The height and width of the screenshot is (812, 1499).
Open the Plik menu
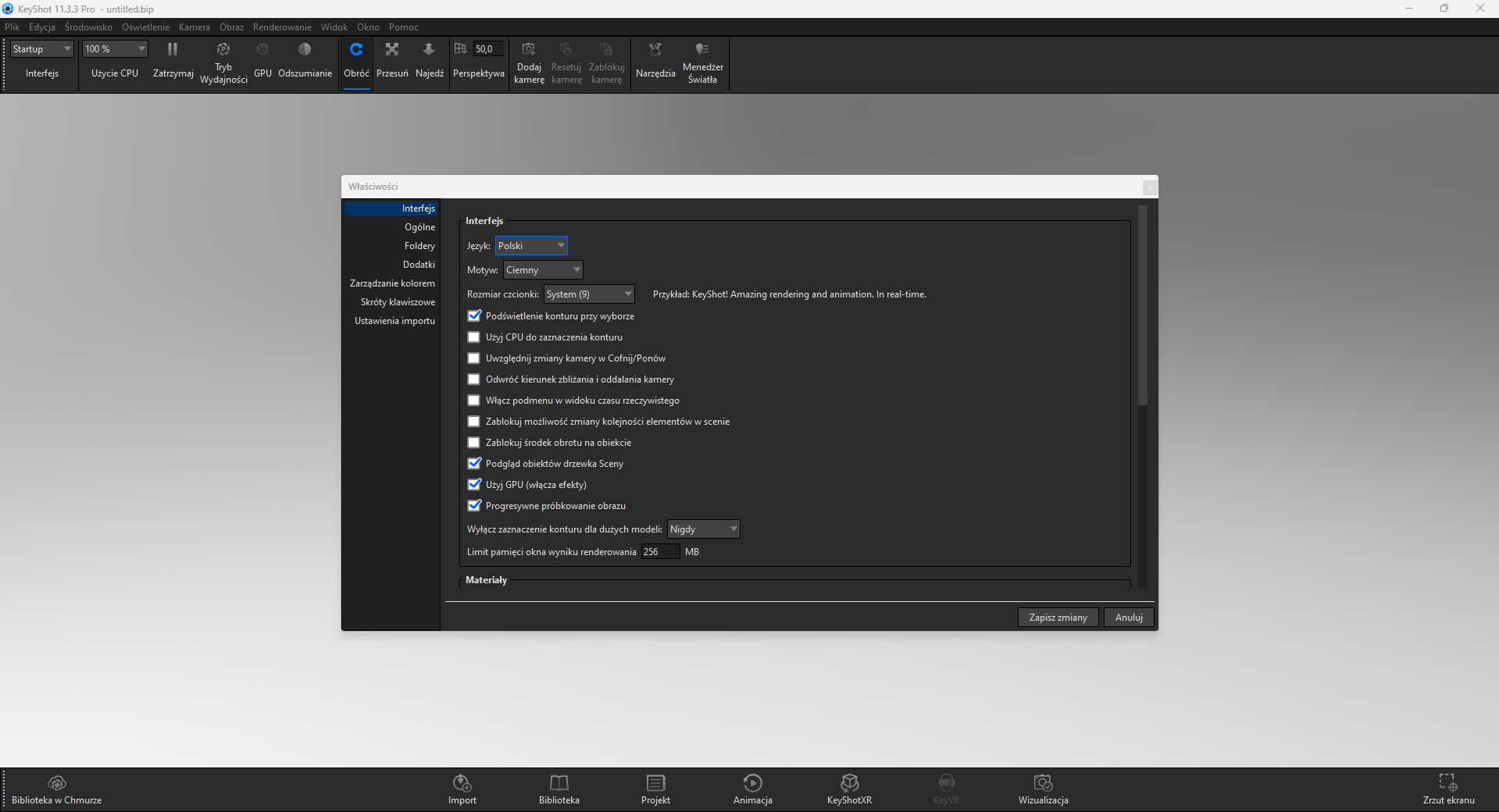point(12,27)
